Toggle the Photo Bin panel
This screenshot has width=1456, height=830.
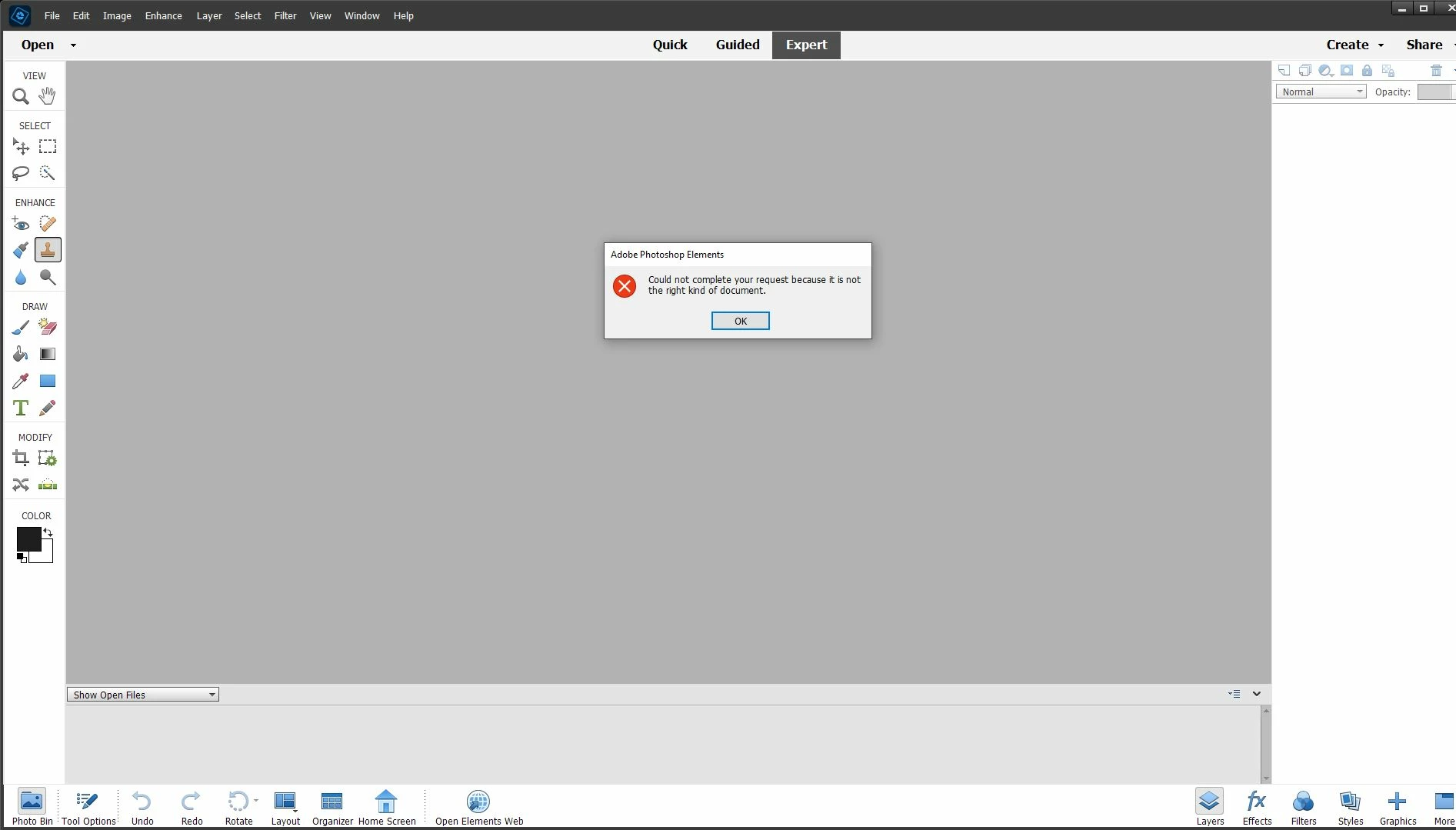(32, 807)
